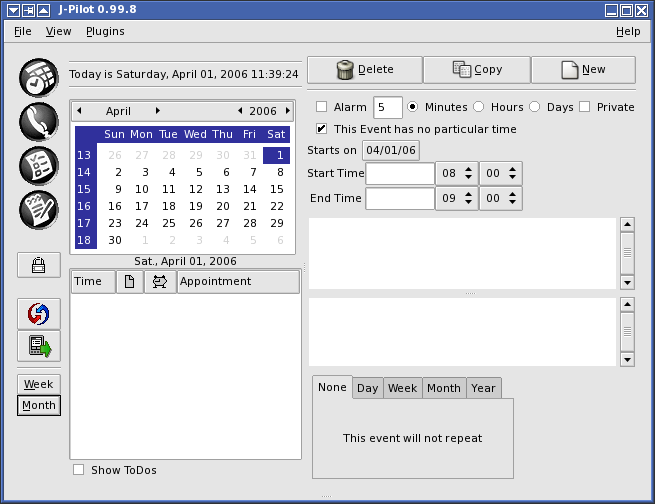Click the Time column header

pyautogui.click(x=93, y=282)
